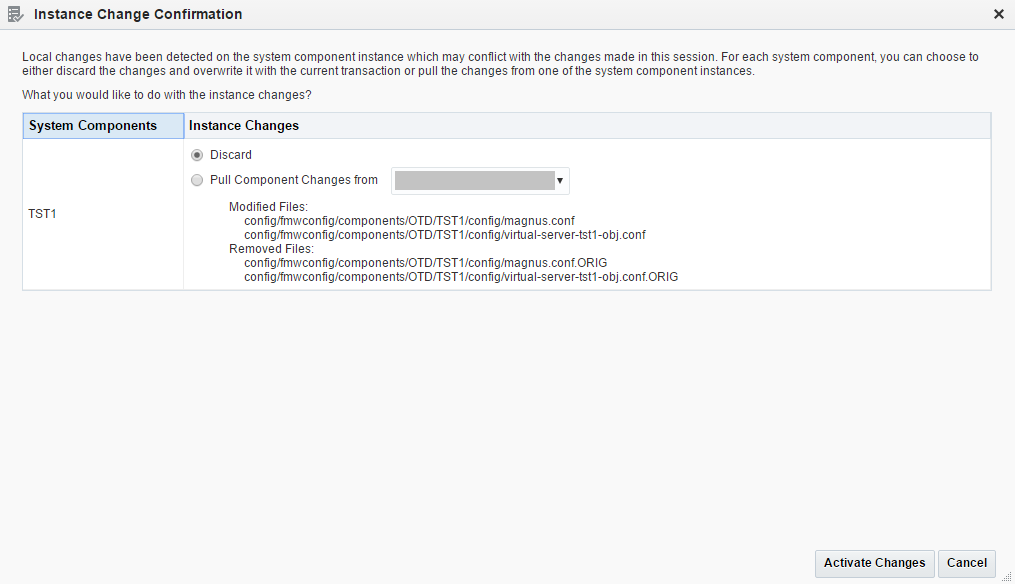
Task: Click the local changes description paragraph
Action: tap(500, 65)
